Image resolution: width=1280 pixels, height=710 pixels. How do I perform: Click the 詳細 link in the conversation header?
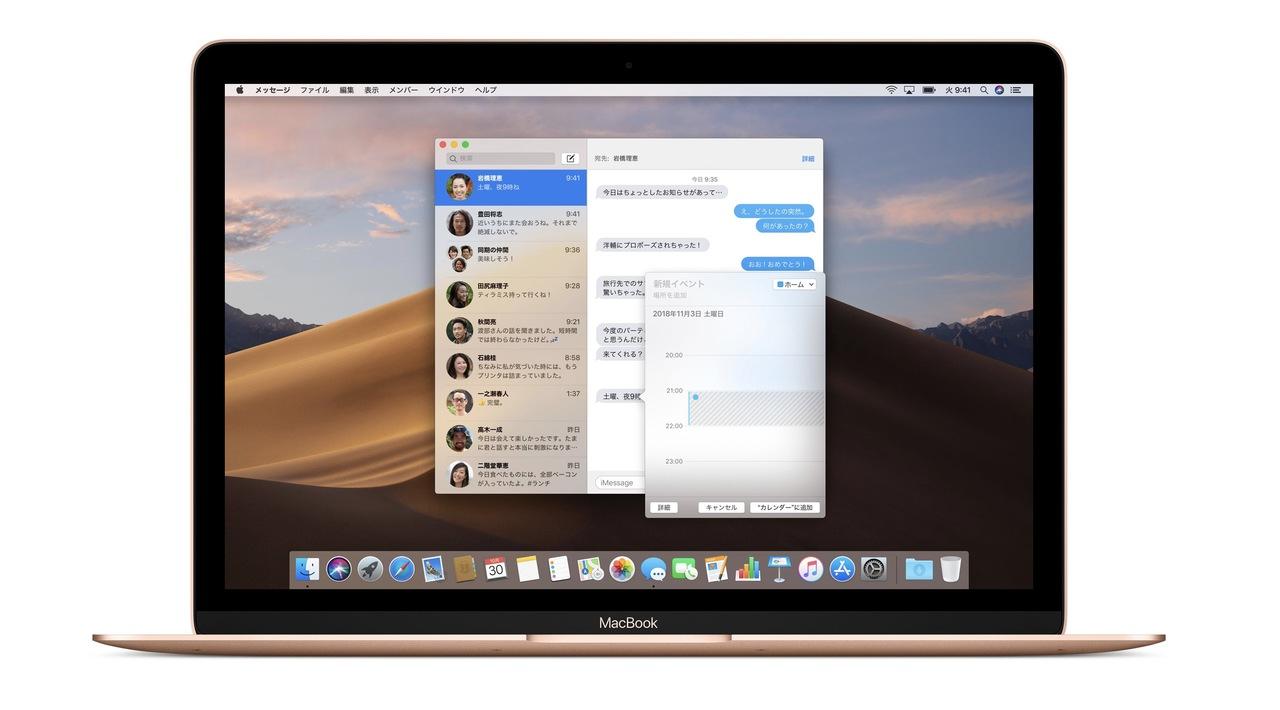[x=808, y=158]
